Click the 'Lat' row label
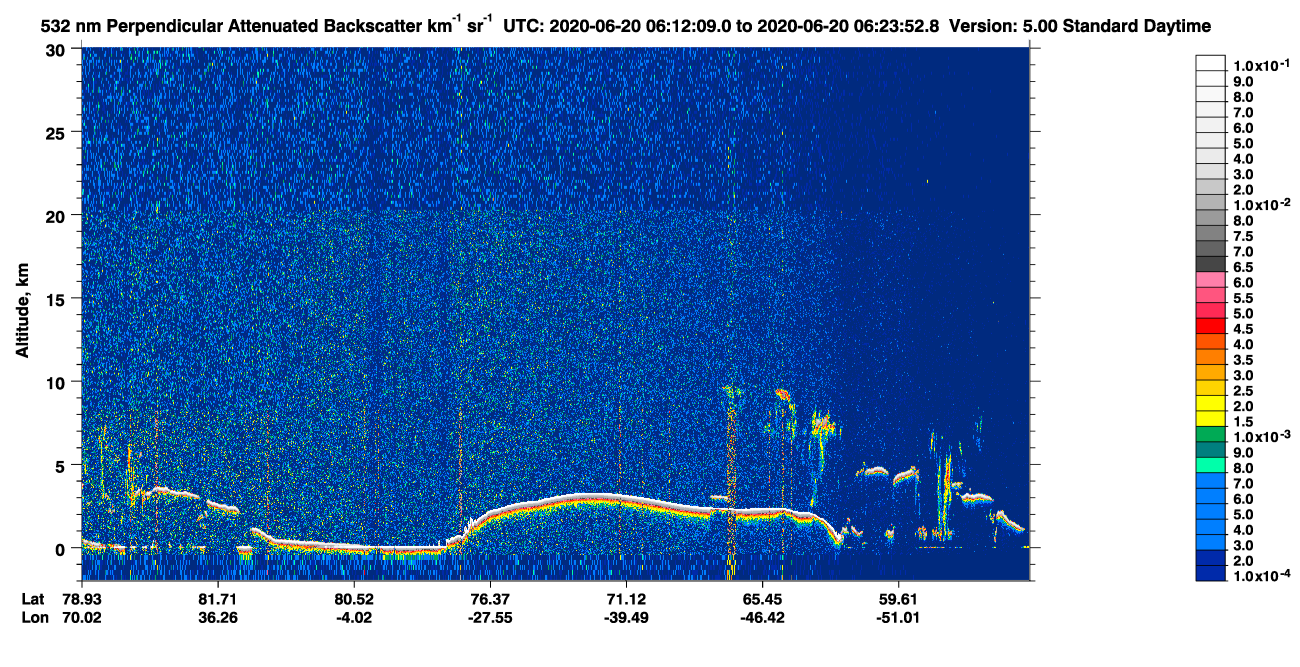This screenshot has height=667, width=1300. (x=33, y=598)
